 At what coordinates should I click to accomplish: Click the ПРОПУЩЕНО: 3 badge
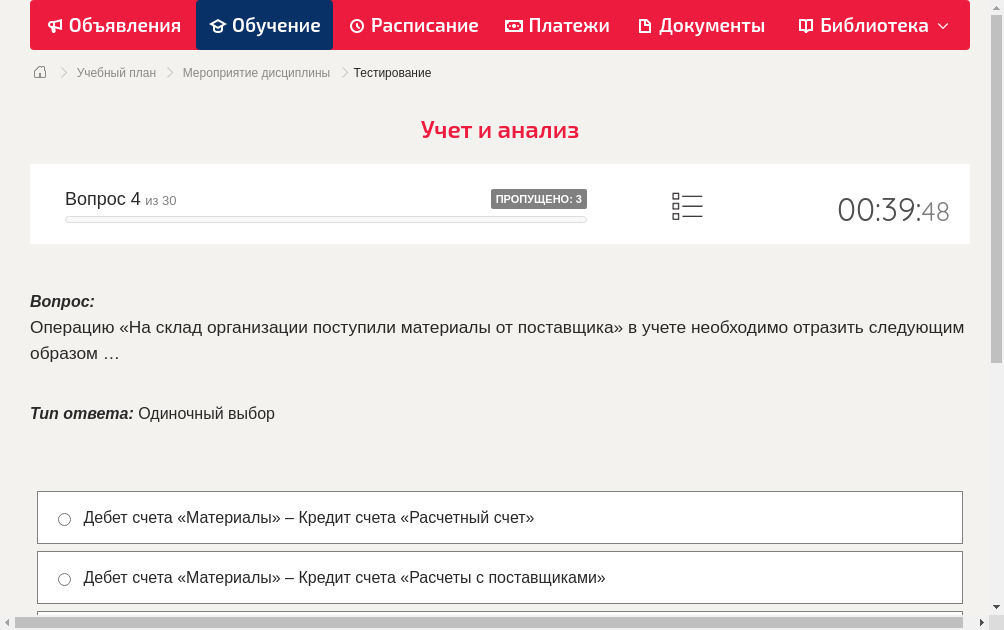click(539, 199)
